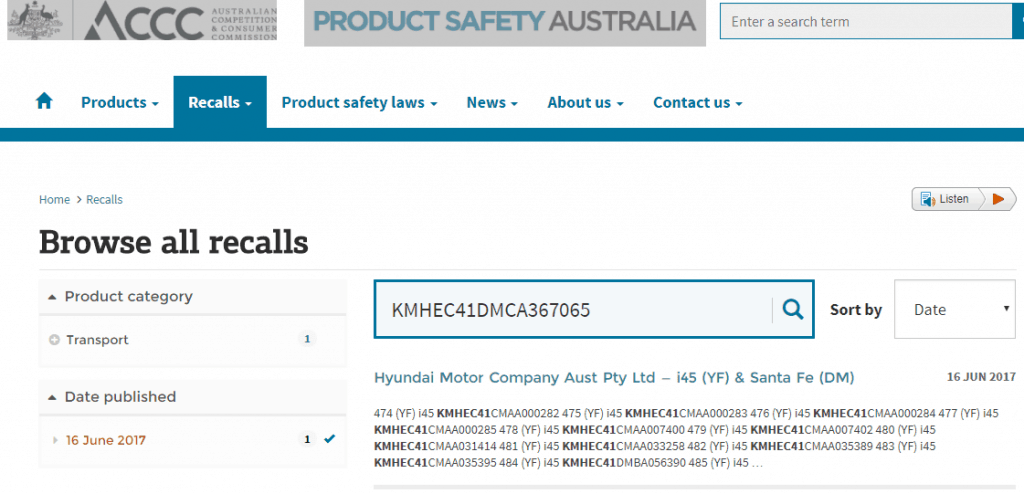Click the Product Safety Australia banner
1024x494 pixels.
[505, 22]
